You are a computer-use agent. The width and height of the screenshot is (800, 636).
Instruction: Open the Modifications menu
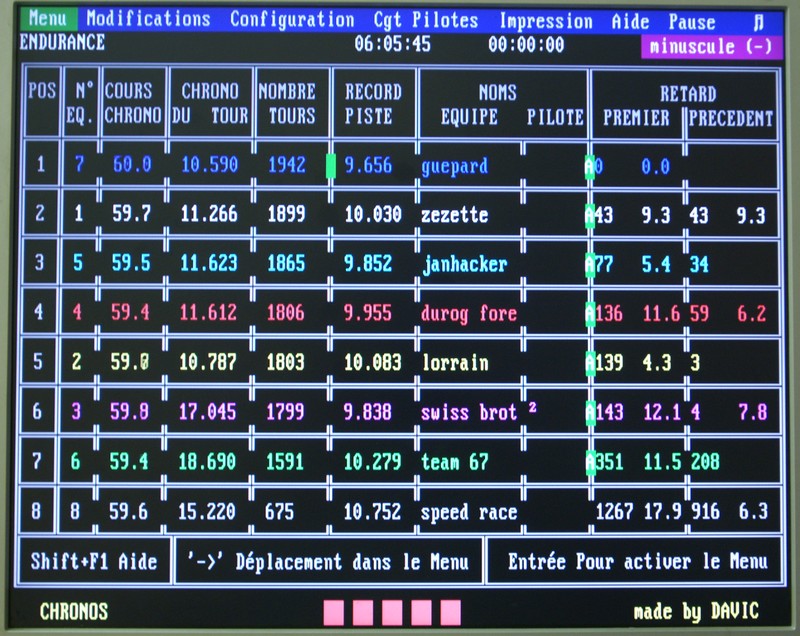click(x=148, y=20)
